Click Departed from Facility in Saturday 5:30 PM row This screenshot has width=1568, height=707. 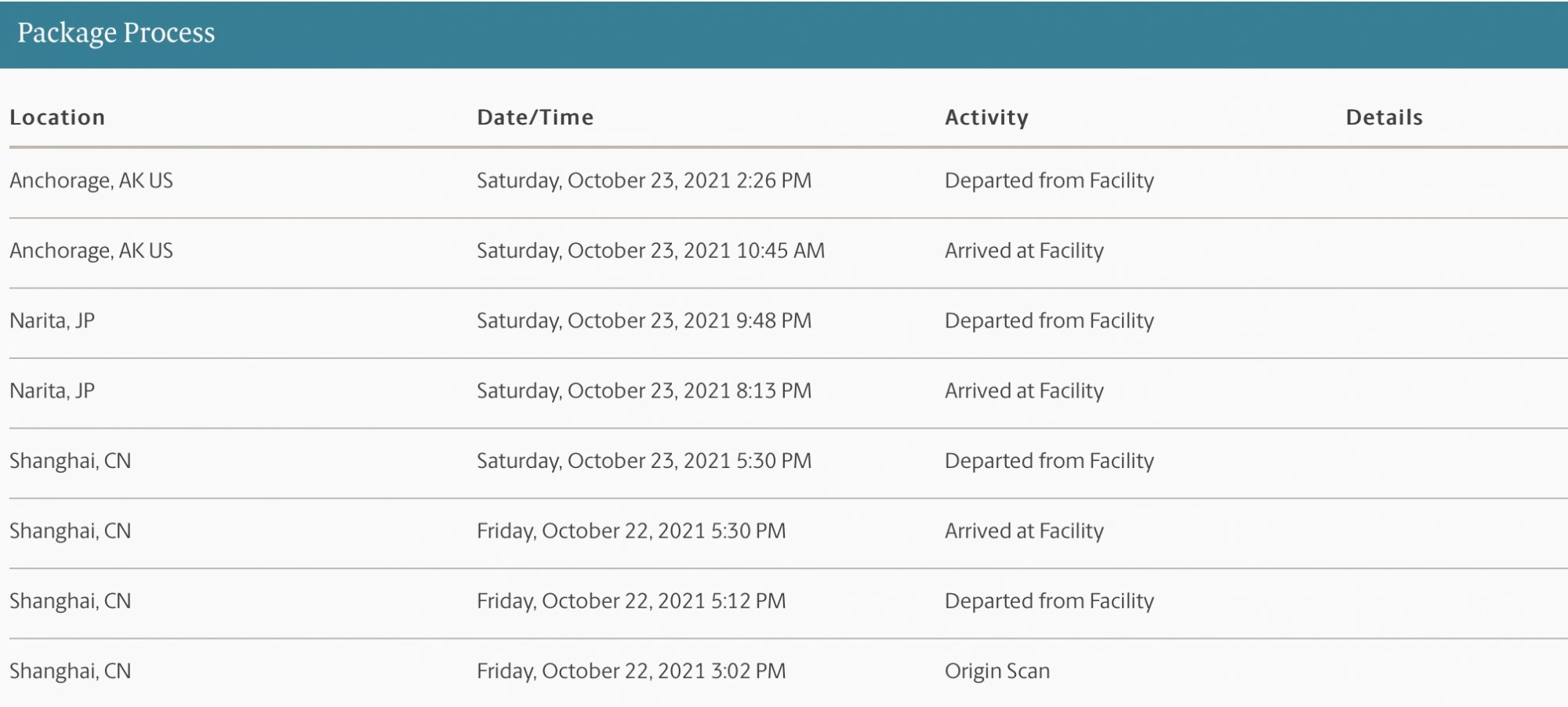[x=1049, y=461]
